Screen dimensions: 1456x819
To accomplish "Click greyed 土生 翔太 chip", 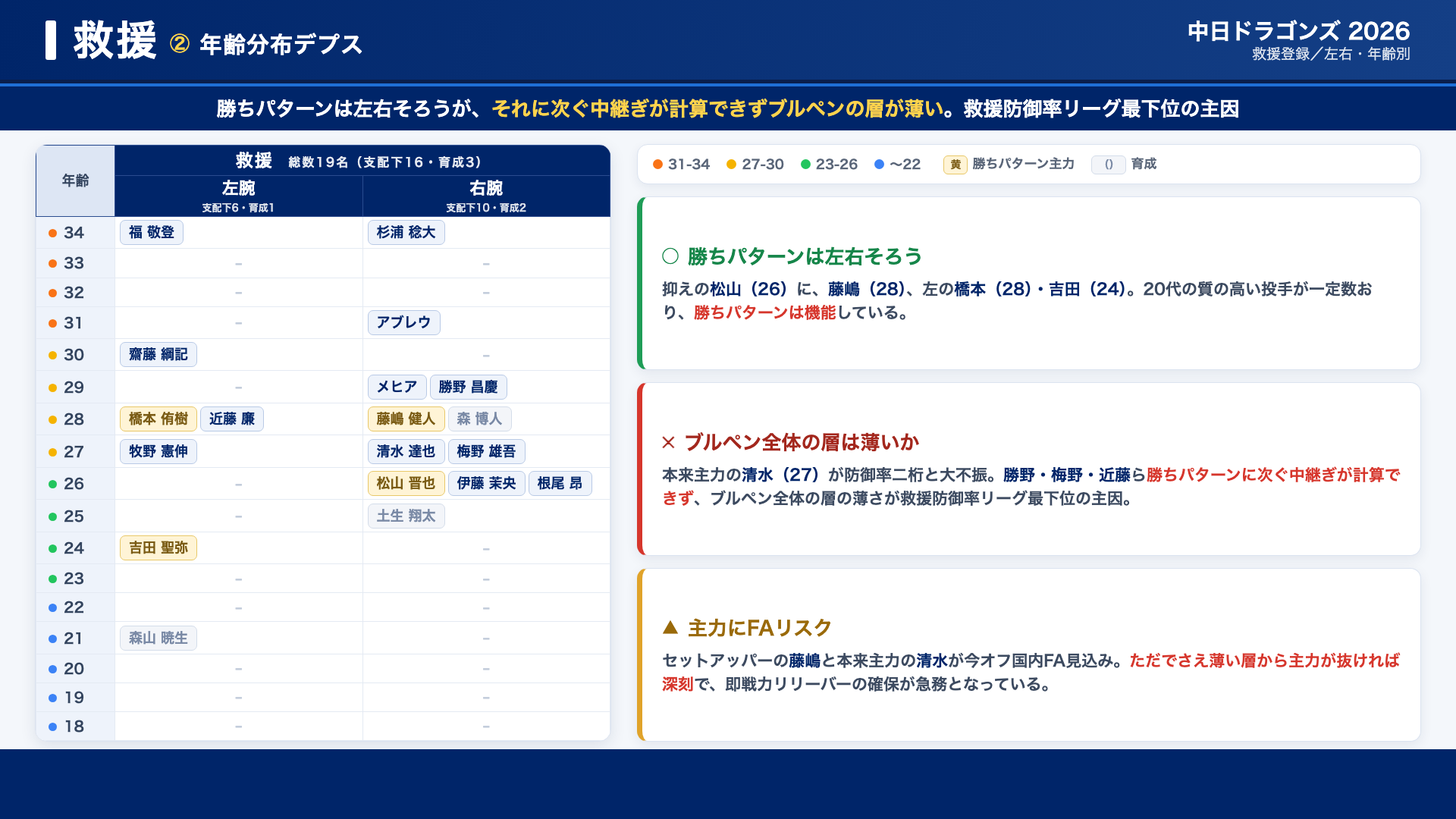I will [406, 516].
